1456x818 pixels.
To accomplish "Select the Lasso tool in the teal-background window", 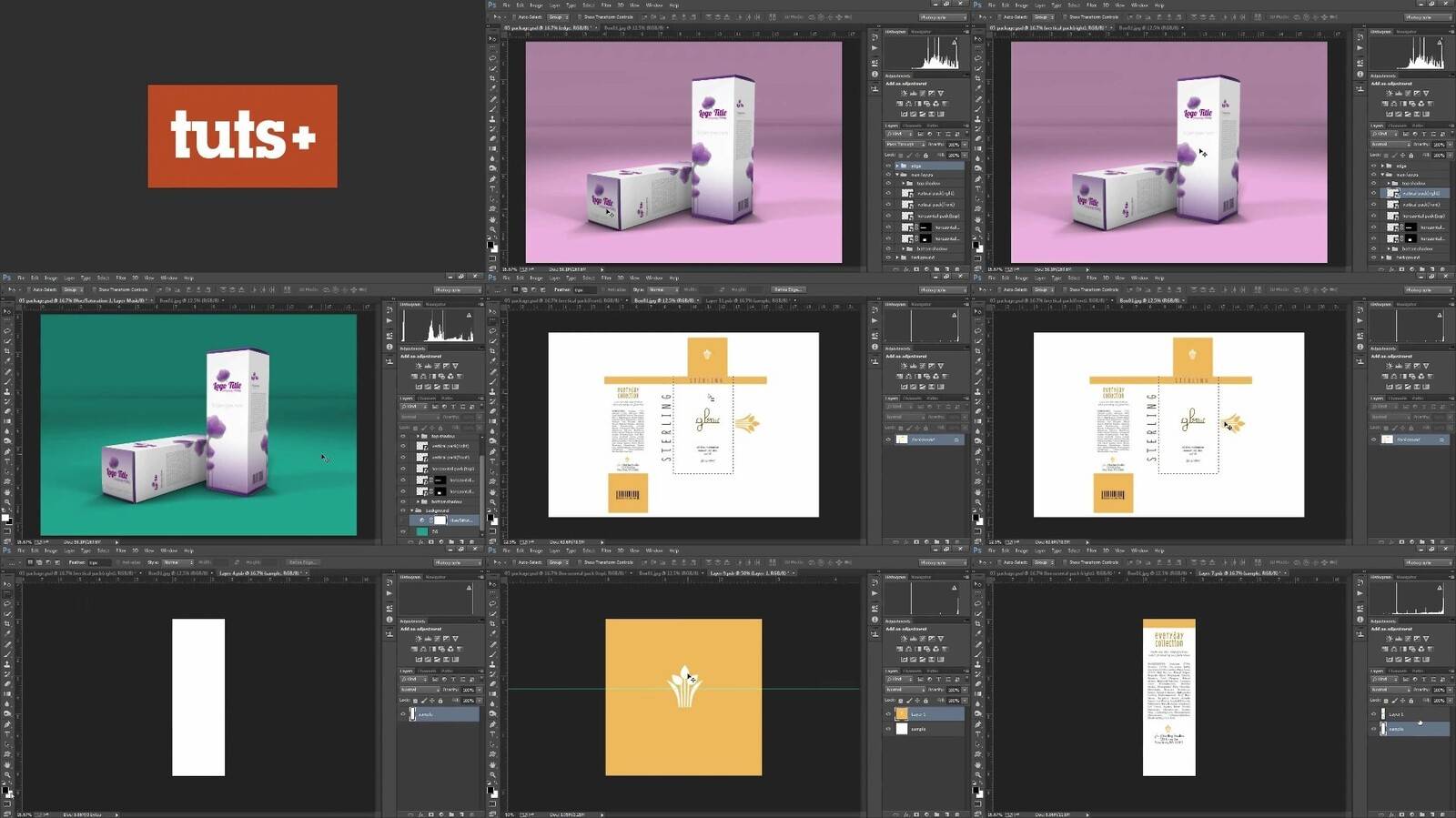I will [7, 331].
